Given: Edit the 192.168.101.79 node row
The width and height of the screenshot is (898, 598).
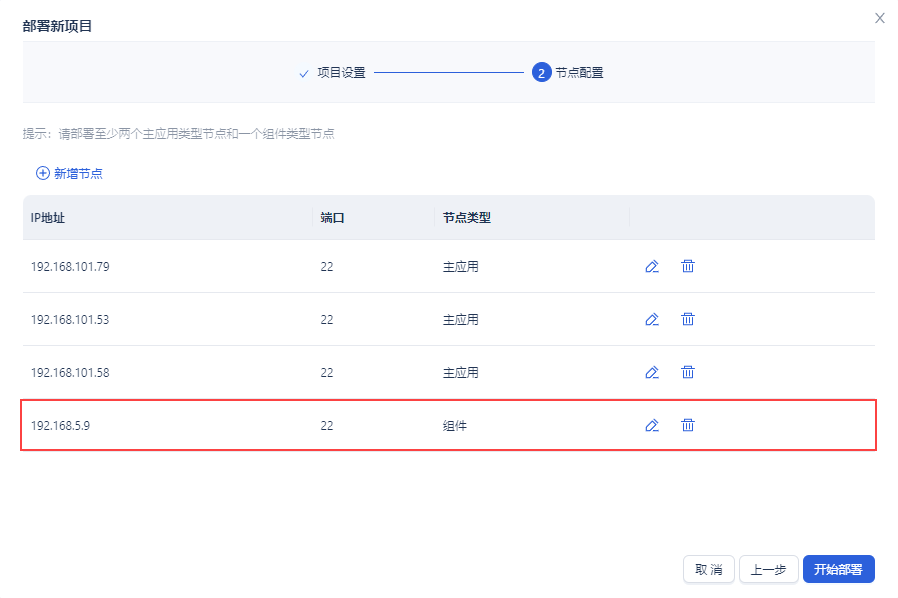Looking at the screenshot, I should (x=652, y=266).
